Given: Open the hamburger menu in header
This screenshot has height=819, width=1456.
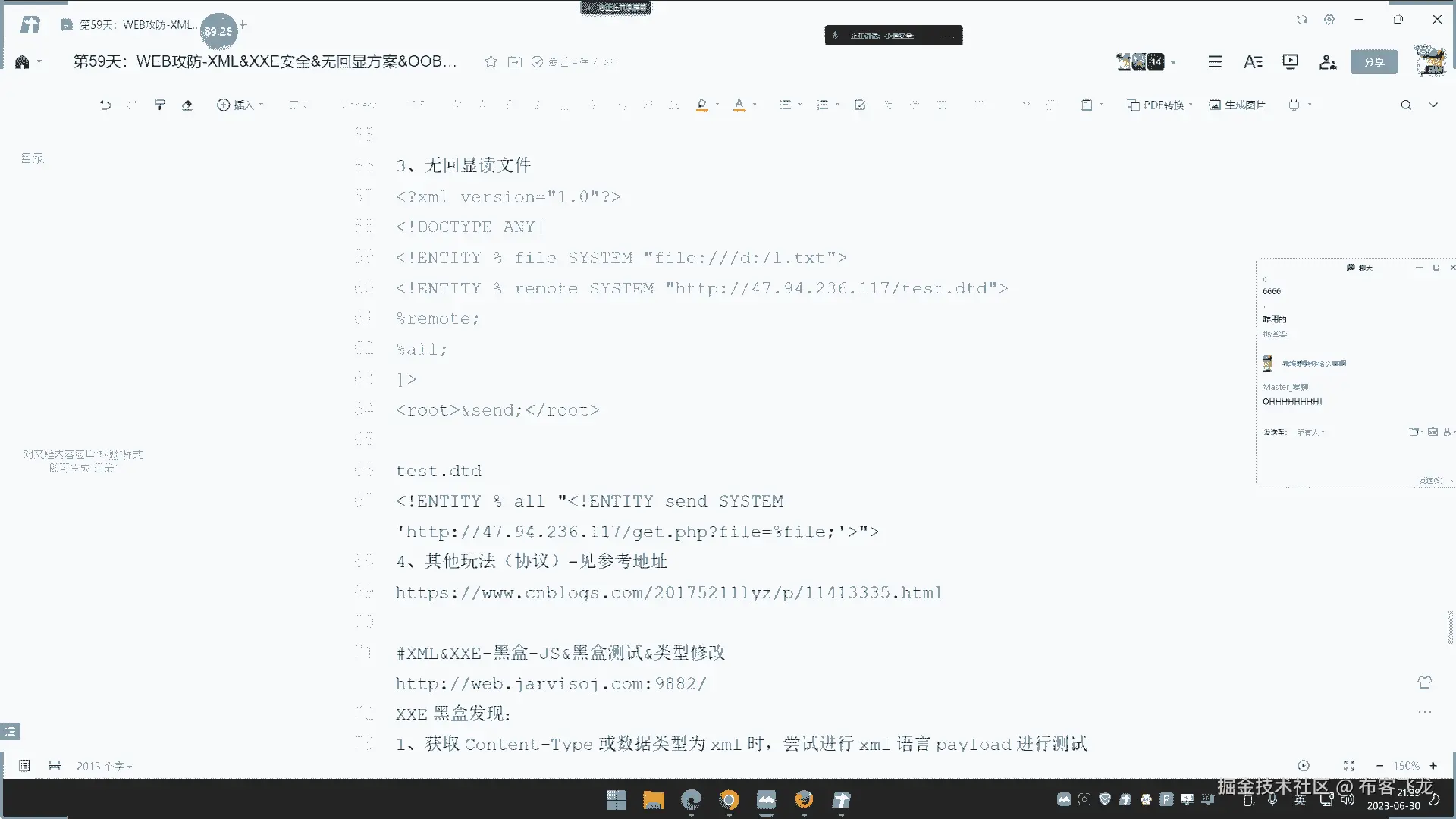Looking at the screenshot, I should pyautogui.click(x=1215, y=62).
